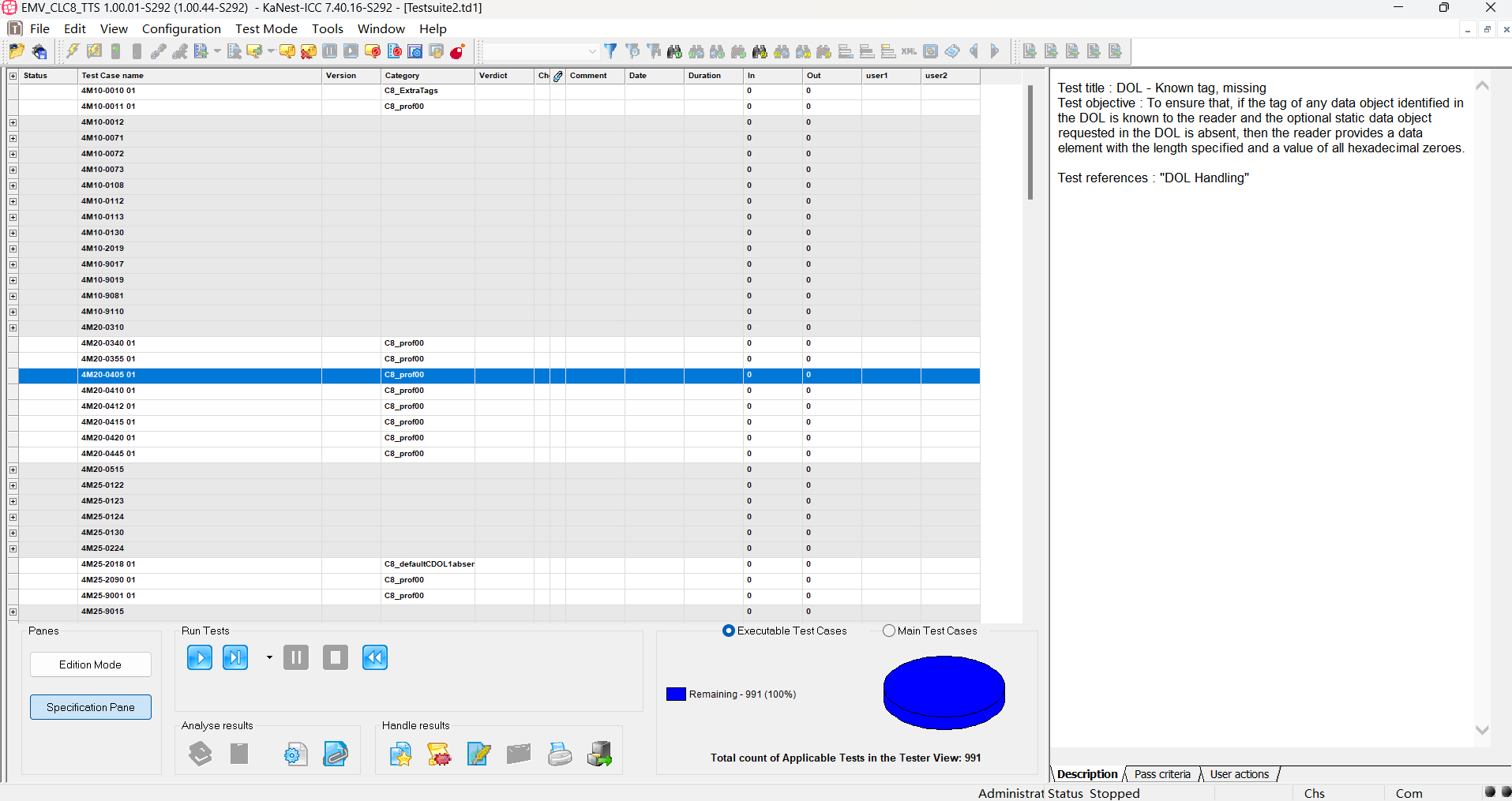Click the rewind button in Run Tests
Screen dimensions: 1512x801
point(375,657)
